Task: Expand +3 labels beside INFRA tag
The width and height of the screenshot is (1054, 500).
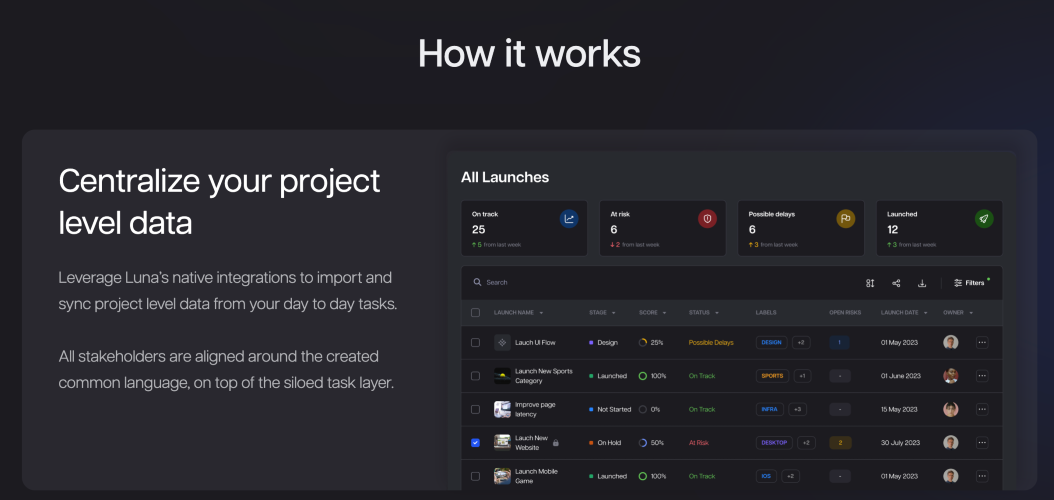Action: click(x=798, y=409)
